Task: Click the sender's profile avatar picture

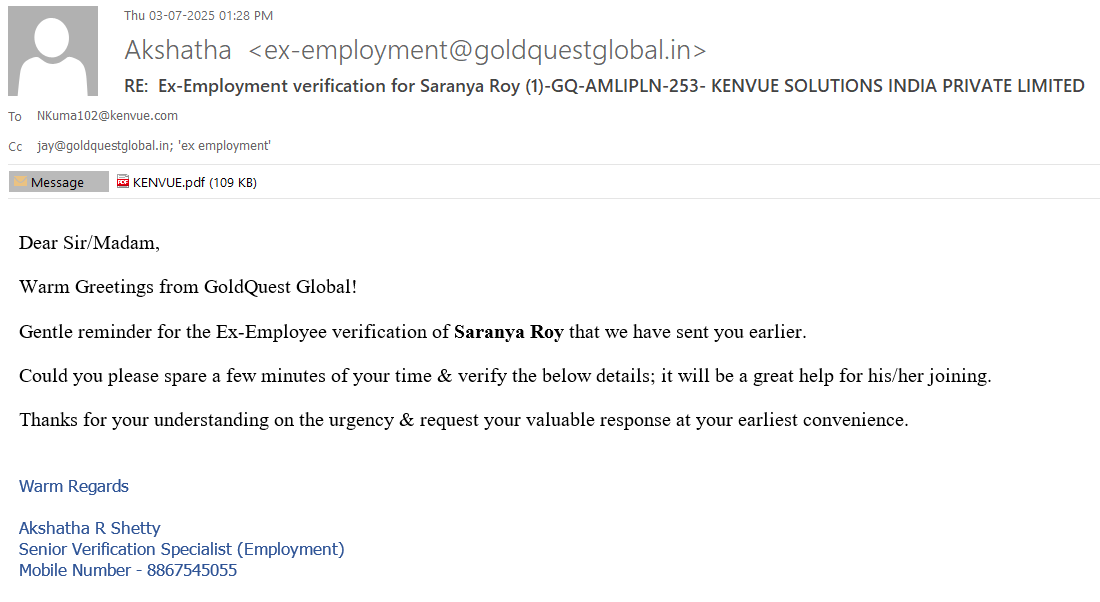Action: tap(53, 51)
